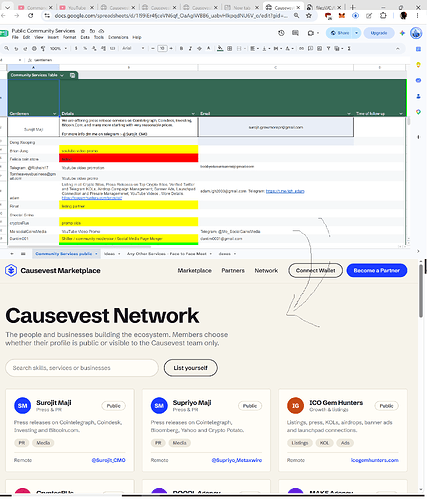Focus the search skills, services input

coord(82,368)
